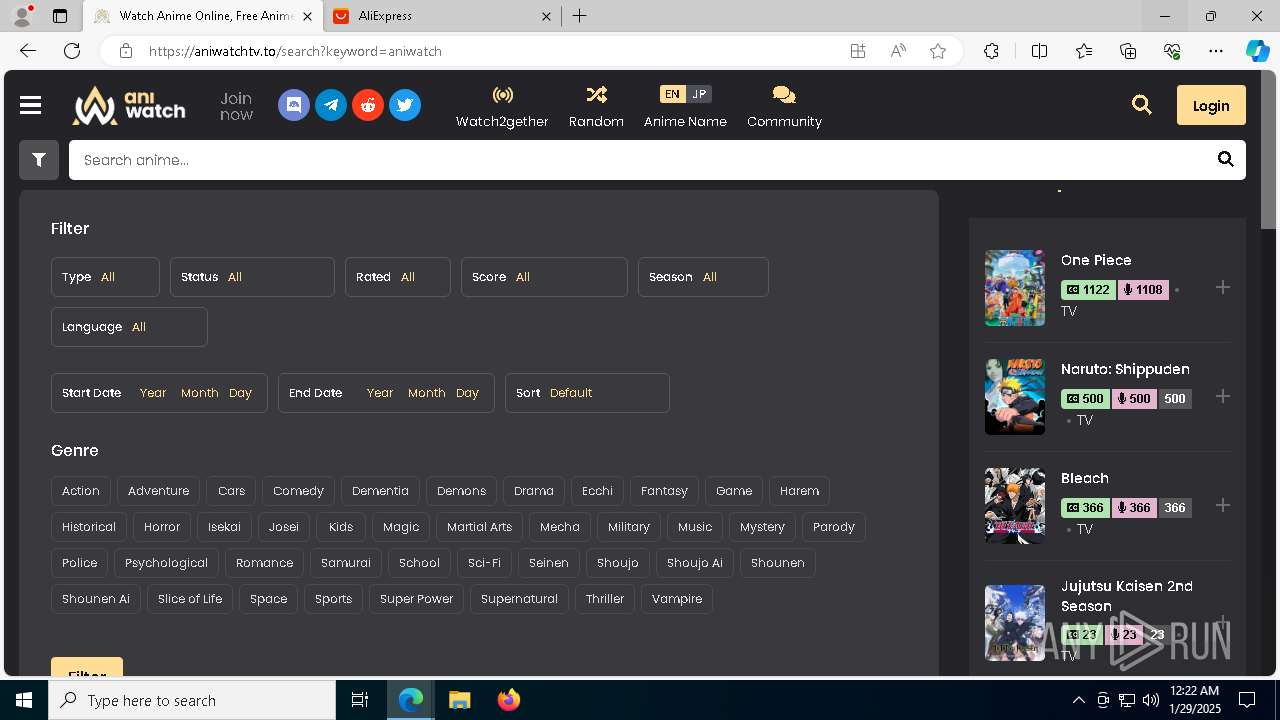Open Firefox from the taskbar
The image size is (1280, 720).
[509, 700]
